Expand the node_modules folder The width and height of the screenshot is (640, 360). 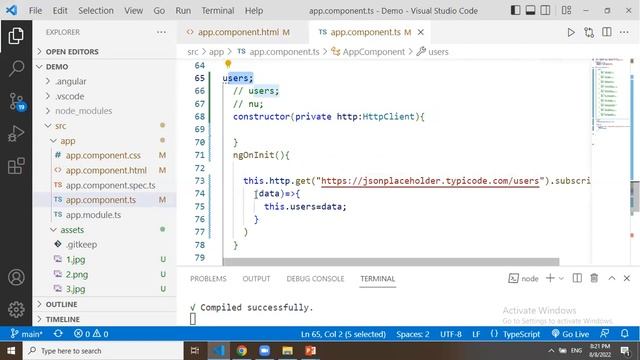click(x=83, y=111)
